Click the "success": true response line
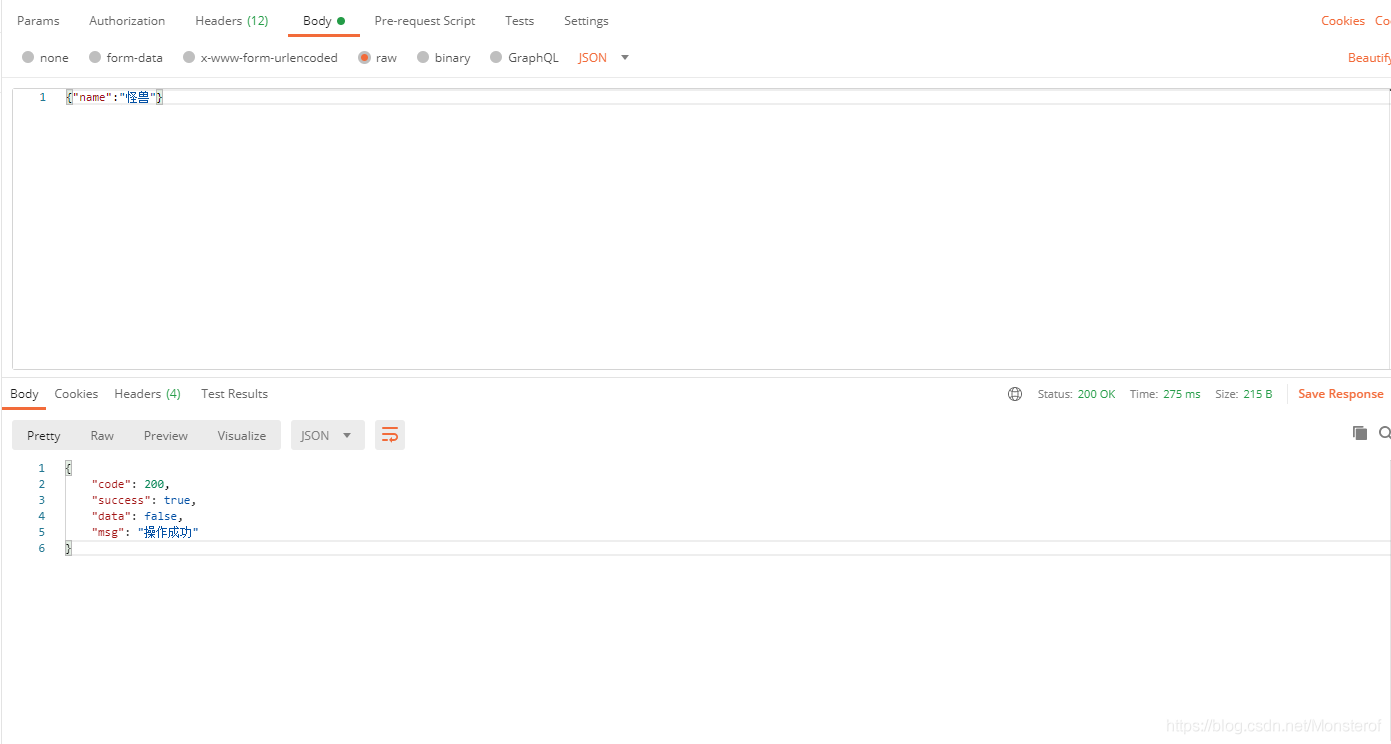 coord(144,500)
